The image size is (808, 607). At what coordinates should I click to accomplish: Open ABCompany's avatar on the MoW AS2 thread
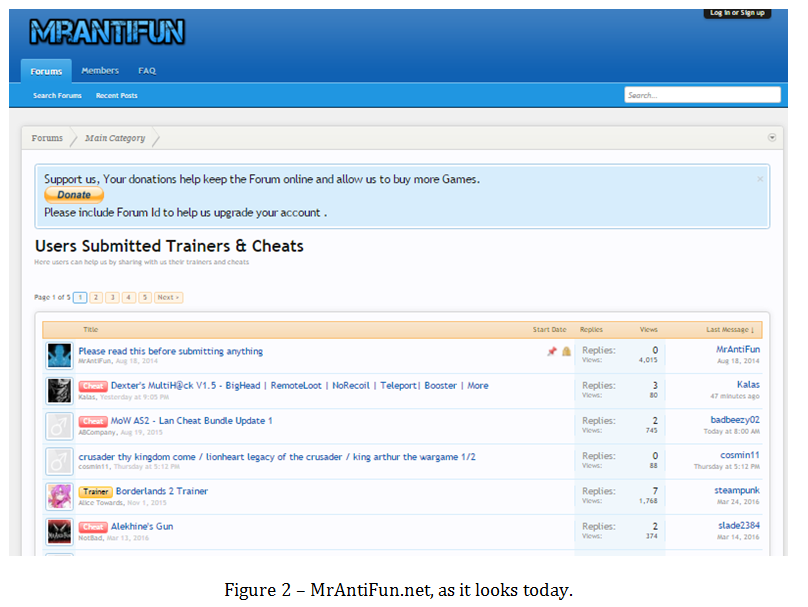[59, 426]
